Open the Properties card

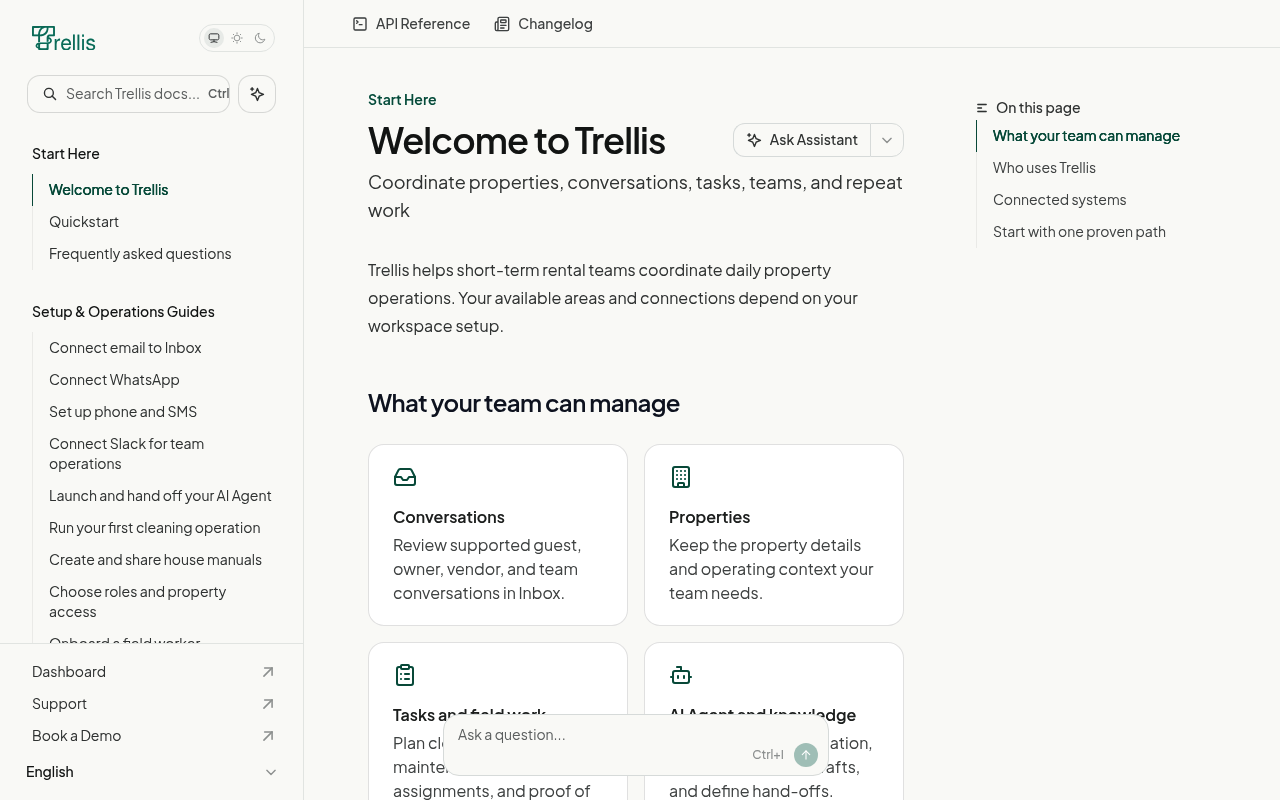click(774, 535)
